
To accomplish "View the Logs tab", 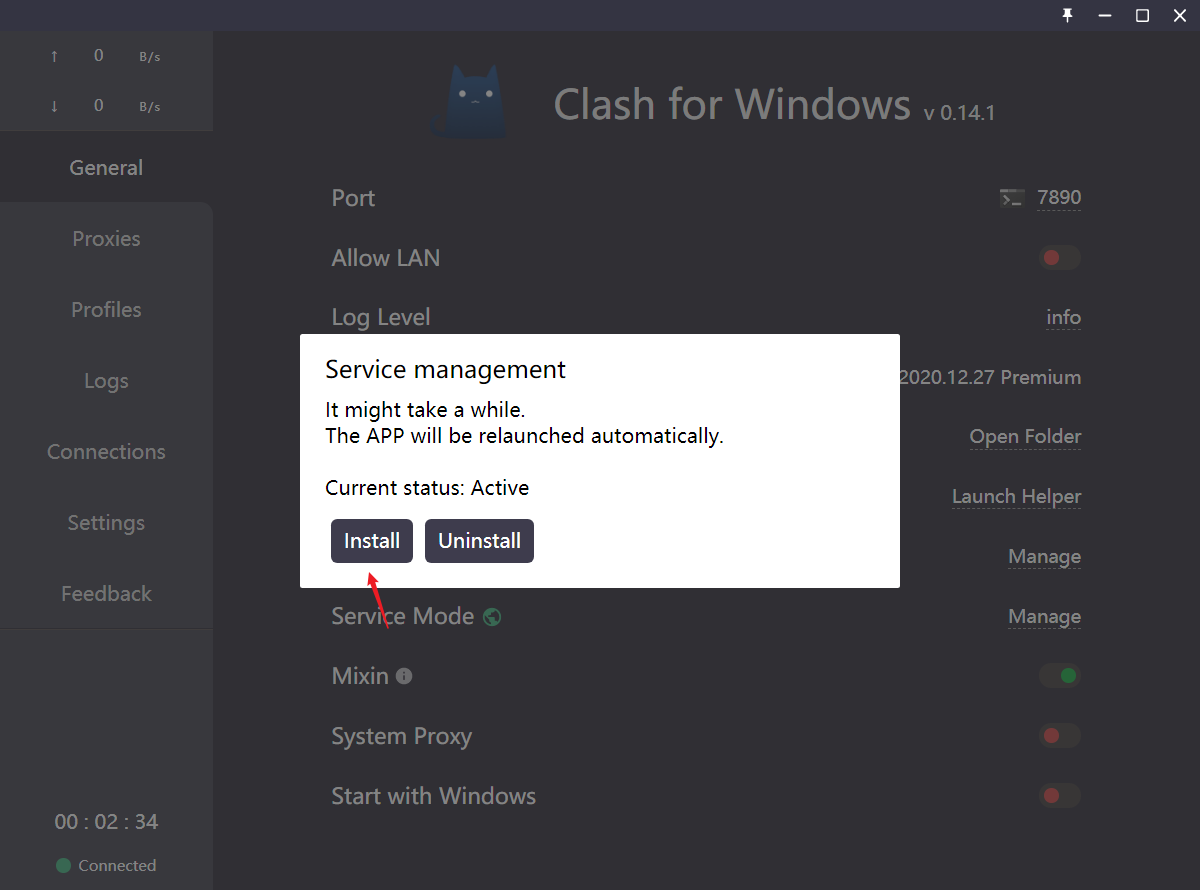I will point(106,381).
